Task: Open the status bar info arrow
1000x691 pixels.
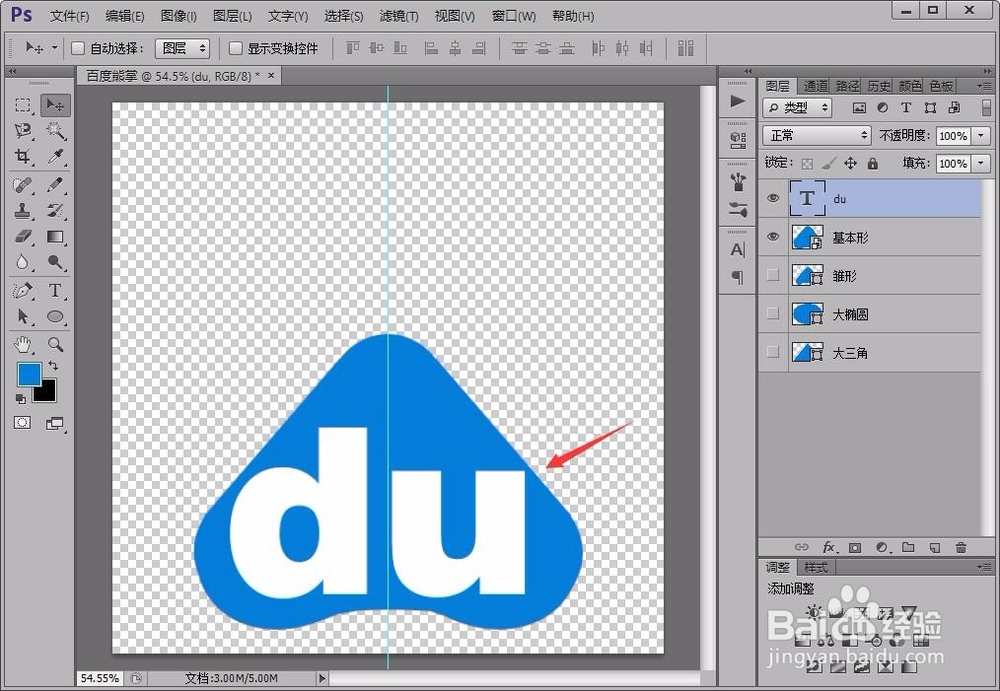Action: coord(322,678)
